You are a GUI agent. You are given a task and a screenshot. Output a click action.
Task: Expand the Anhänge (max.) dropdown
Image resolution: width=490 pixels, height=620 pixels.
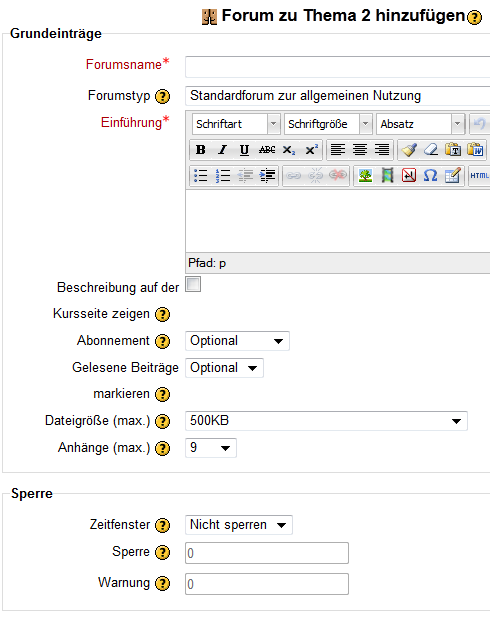(211, 448)
